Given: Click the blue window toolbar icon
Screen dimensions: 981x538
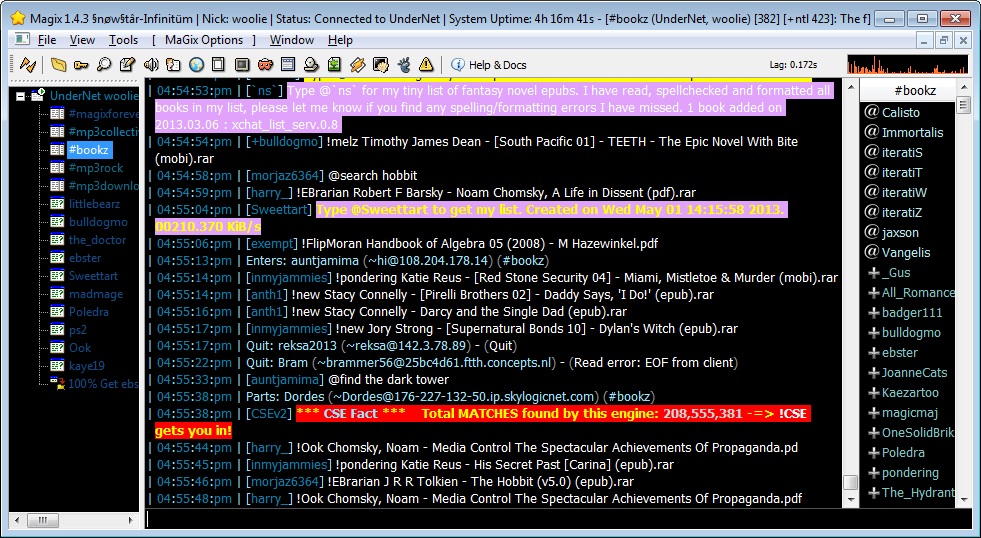Looking at the screenshot, I should coord(288,64).
